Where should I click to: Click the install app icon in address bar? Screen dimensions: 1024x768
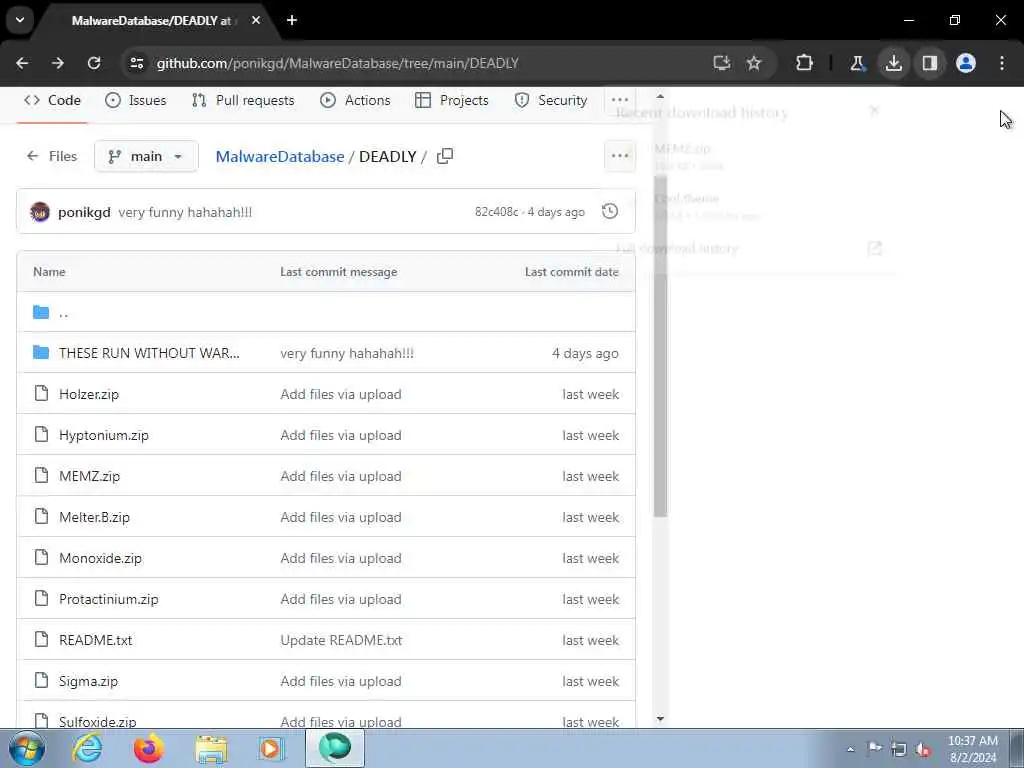[x=722, y=63]
